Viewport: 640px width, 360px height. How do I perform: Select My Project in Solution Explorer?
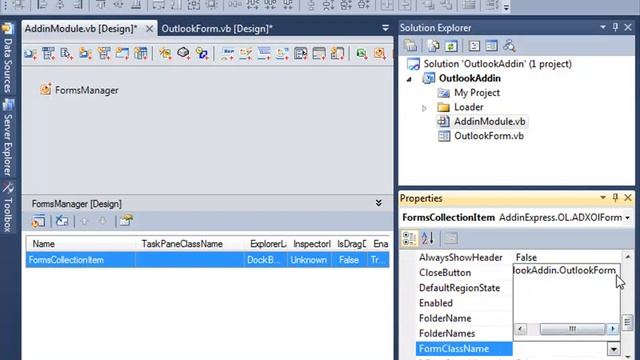[x=476, y=93]
